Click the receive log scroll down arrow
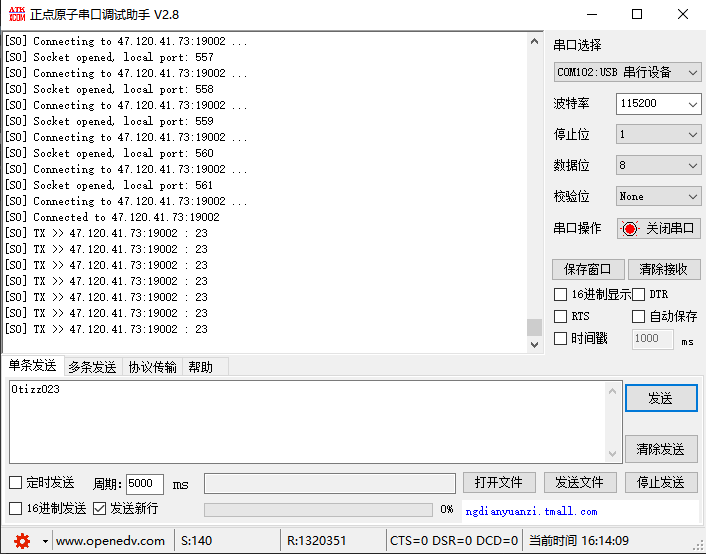The height and width of the screenshot is (554, 706). coord(534,345)
